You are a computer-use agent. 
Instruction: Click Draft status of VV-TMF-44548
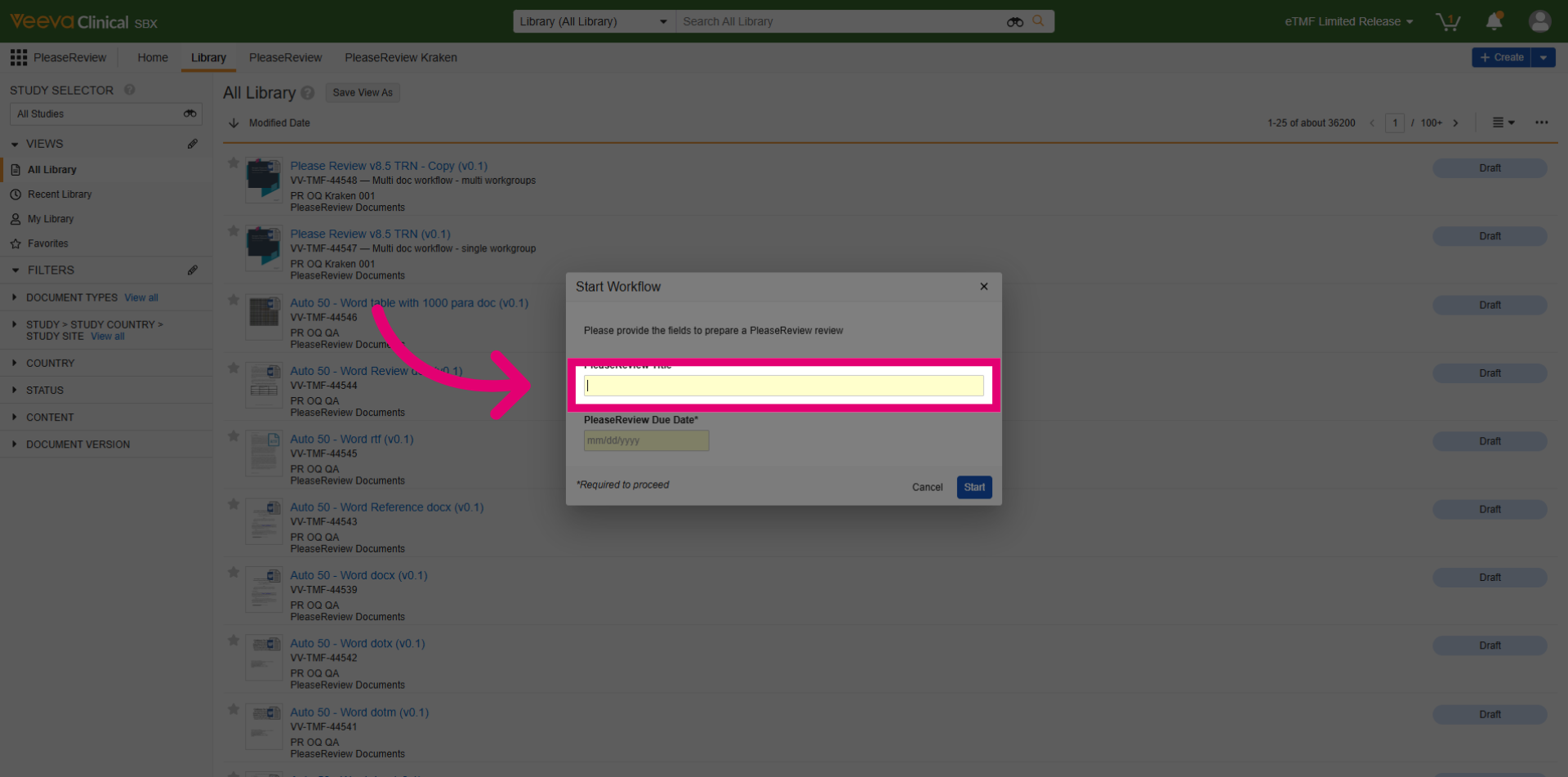click(1490, 168)
